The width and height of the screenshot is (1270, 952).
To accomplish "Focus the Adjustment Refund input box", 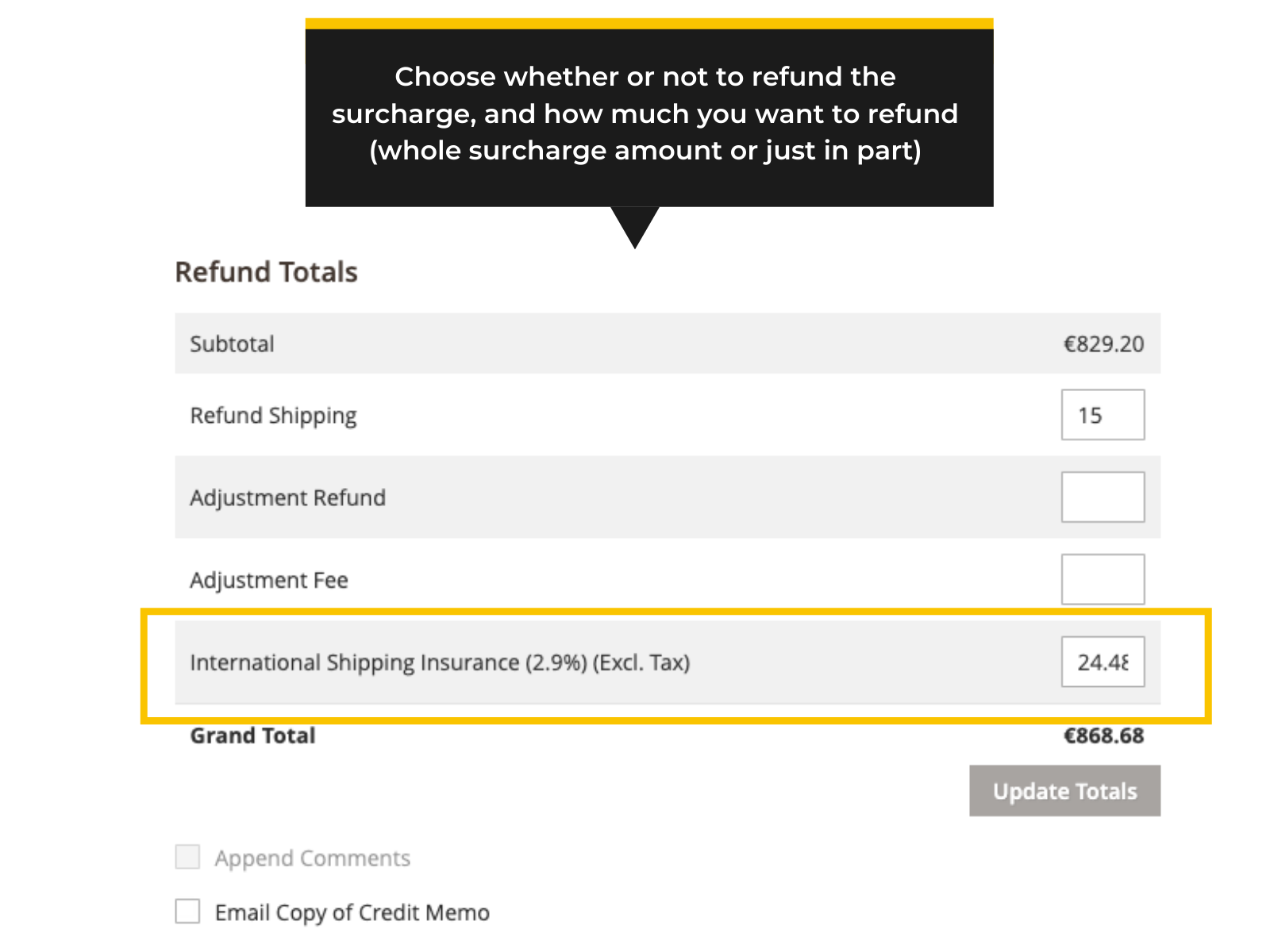I will point(1102,497).
